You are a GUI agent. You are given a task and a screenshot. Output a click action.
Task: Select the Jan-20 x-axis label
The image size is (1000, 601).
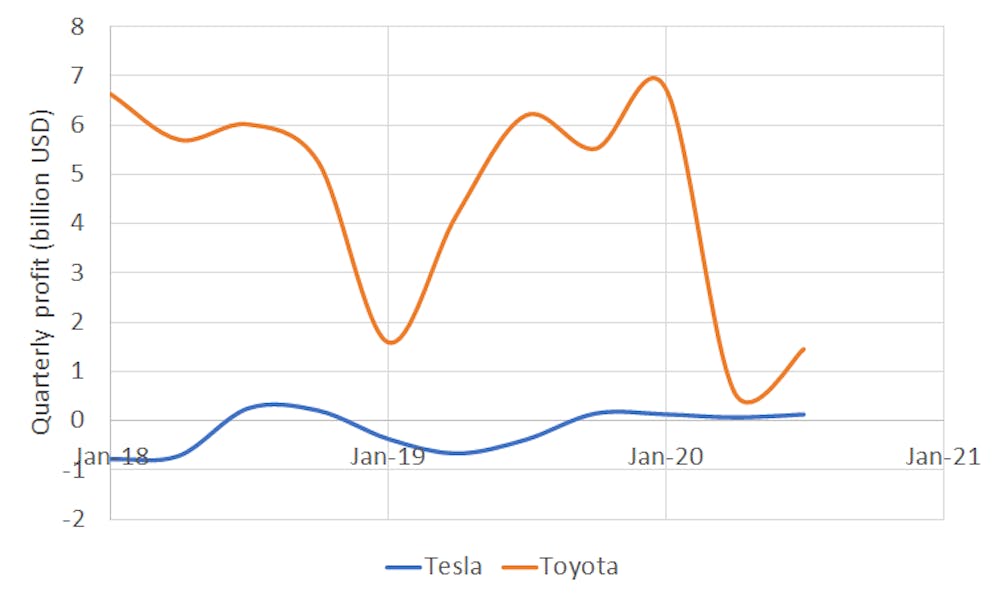click(x=667, y=458)
